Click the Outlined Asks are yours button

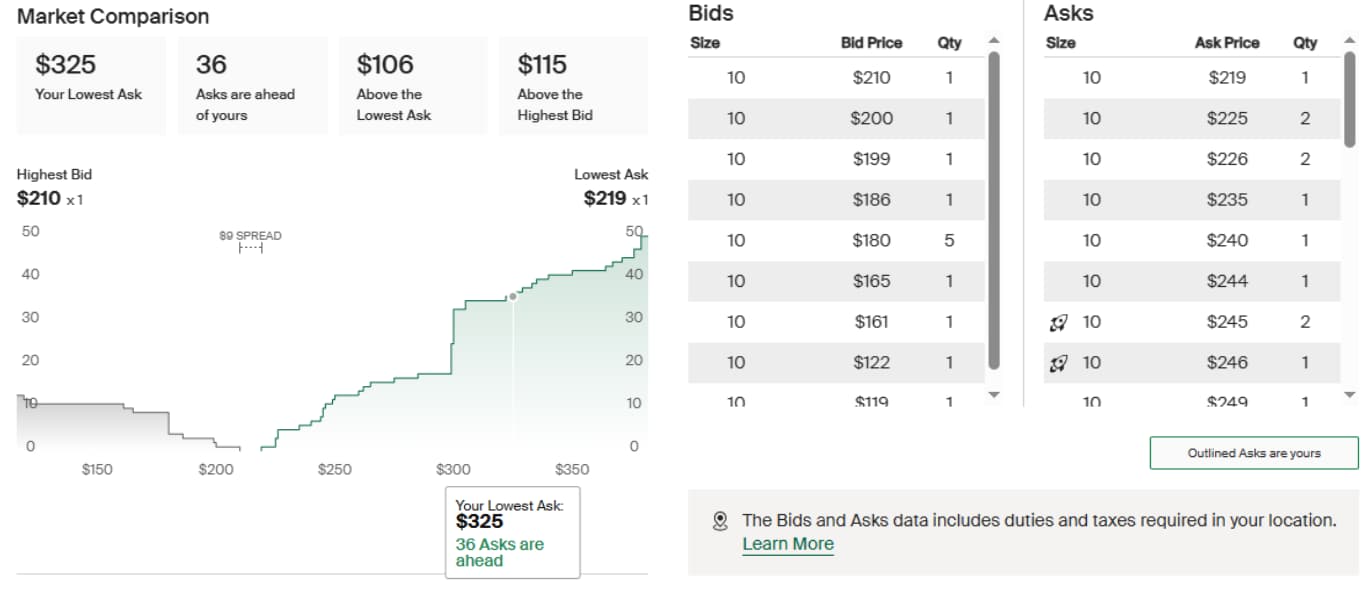coord(1253,452)
